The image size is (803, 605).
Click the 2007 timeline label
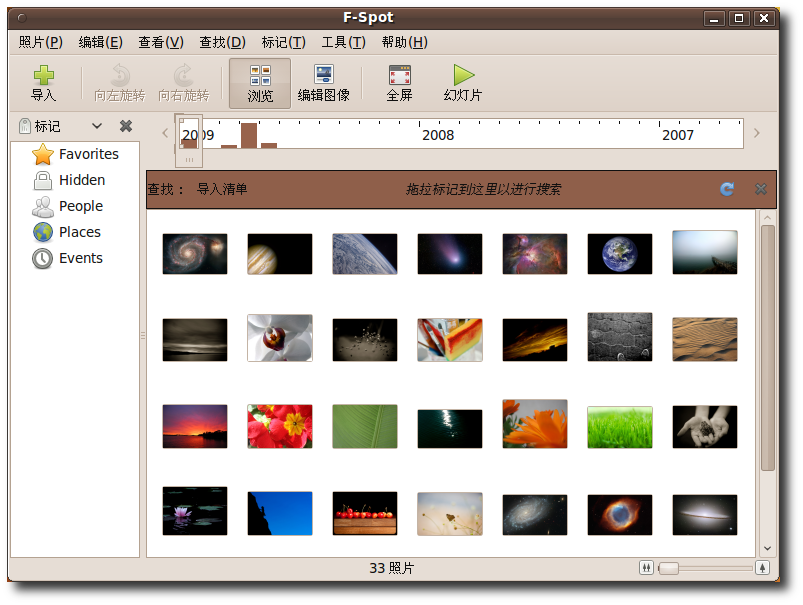coord(678,135)
